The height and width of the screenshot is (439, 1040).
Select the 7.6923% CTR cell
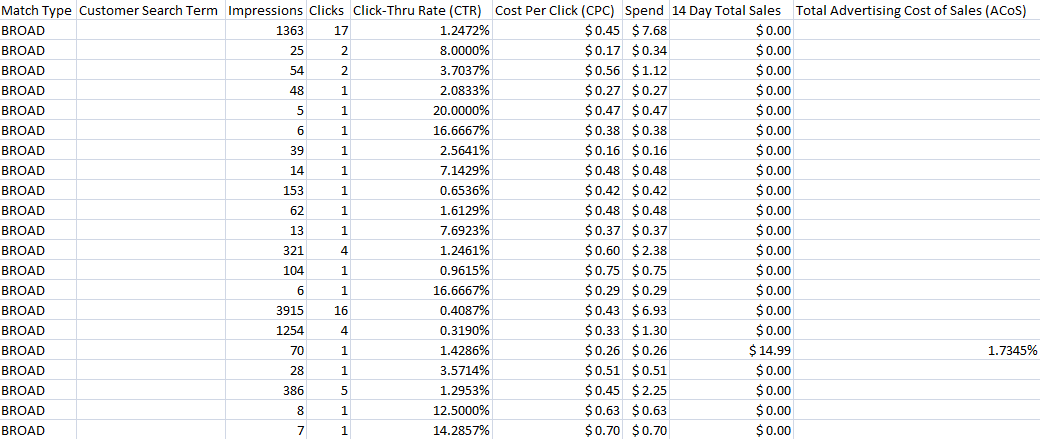point(421,230)
